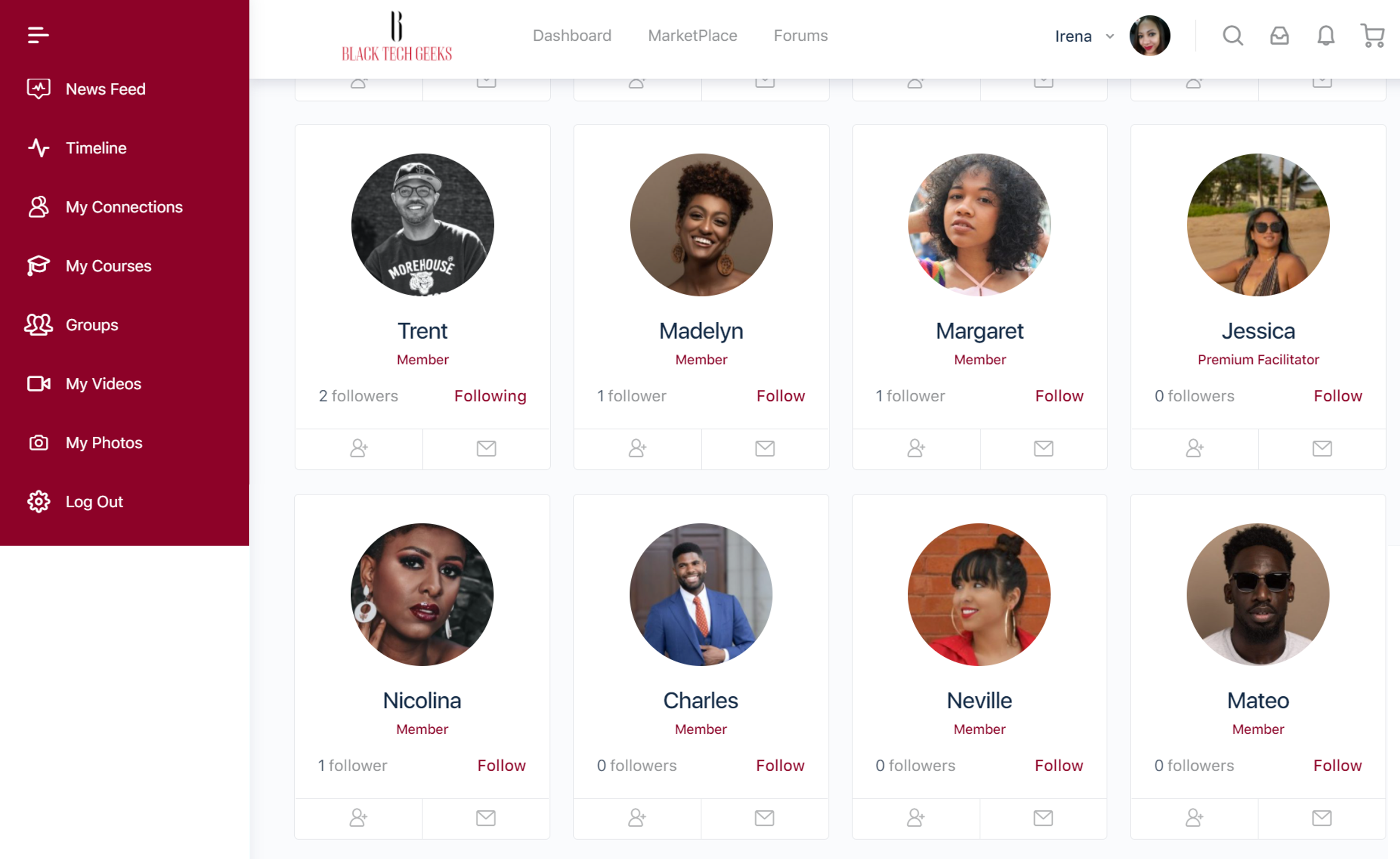The width and height of the screenshot is (1400, 859).
Task: Collapse the sidebar with the hamburger icon
Action: coord(38,35)
